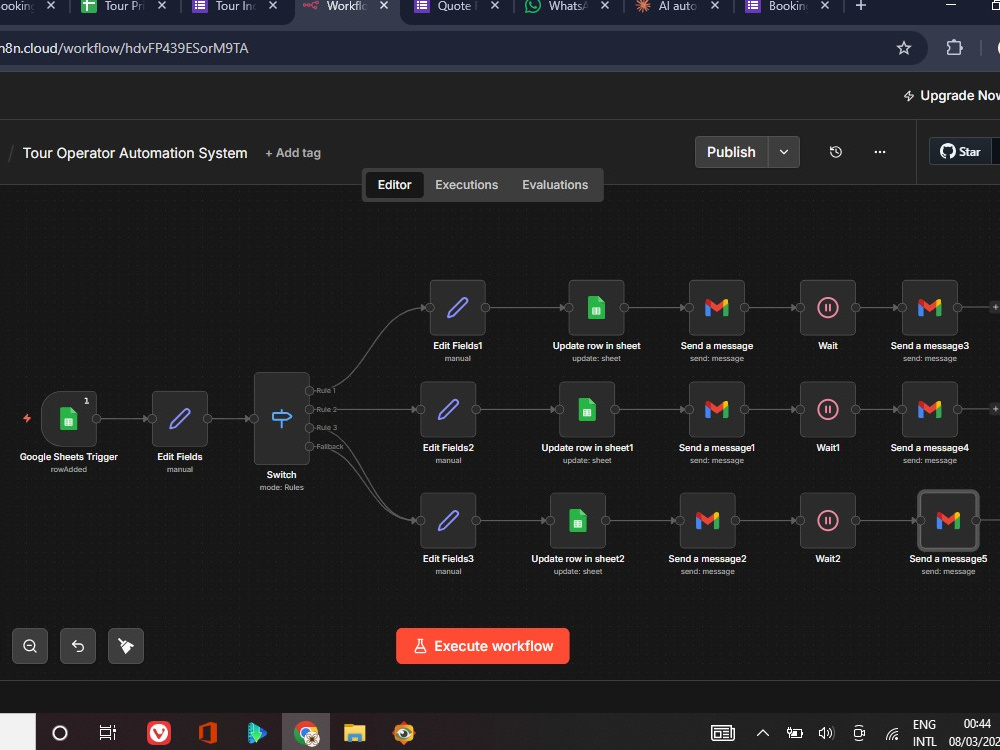Open Task View on the taskbar

tap(108, 733)
